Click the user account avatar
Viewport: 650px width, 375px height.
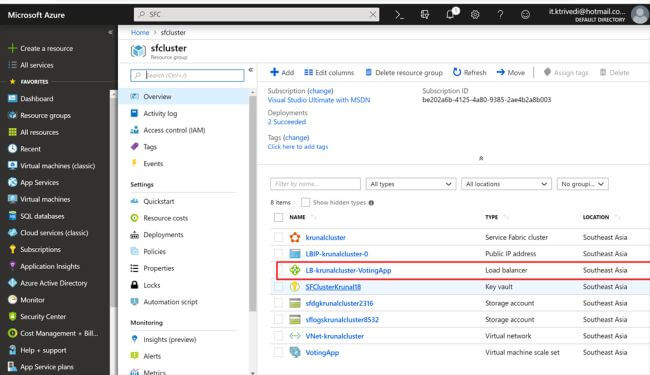(640, 15)
